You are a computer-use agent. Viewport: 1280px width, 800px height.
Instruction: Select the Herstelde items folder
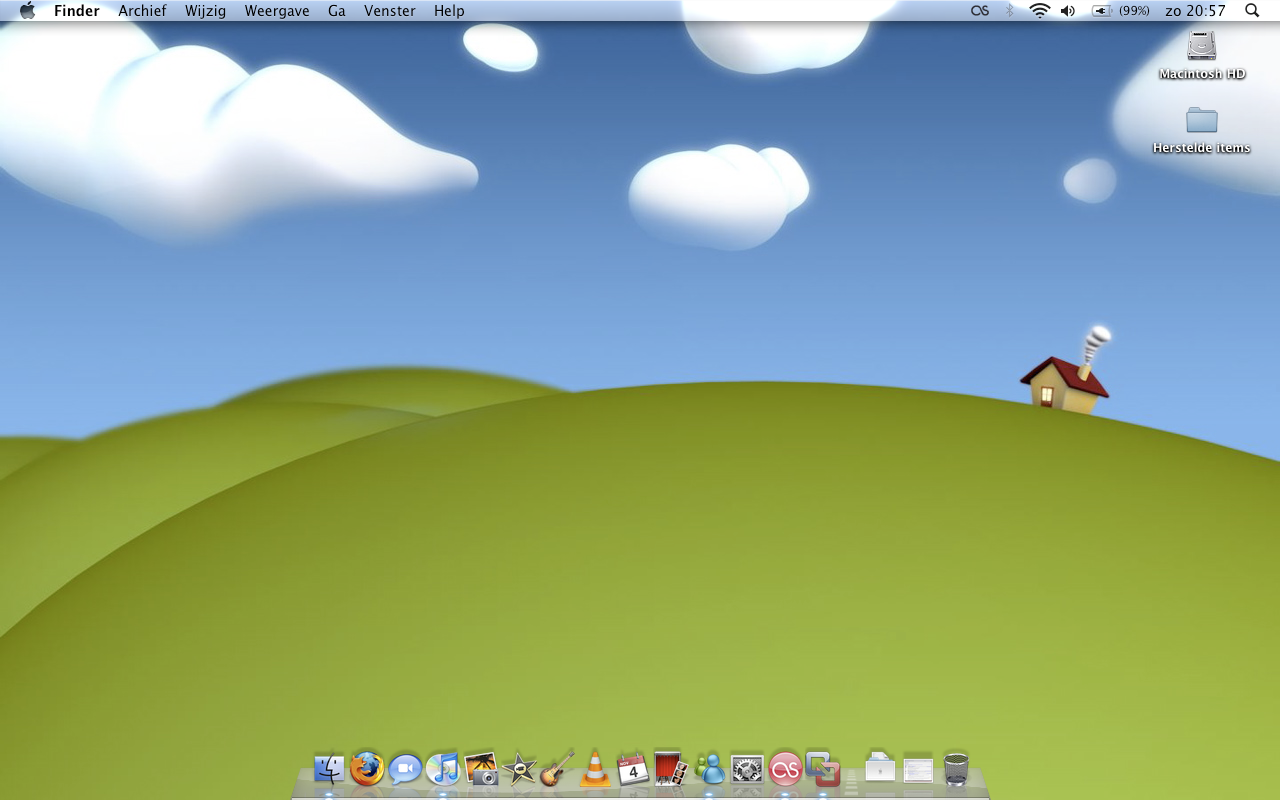point(1202,130)
